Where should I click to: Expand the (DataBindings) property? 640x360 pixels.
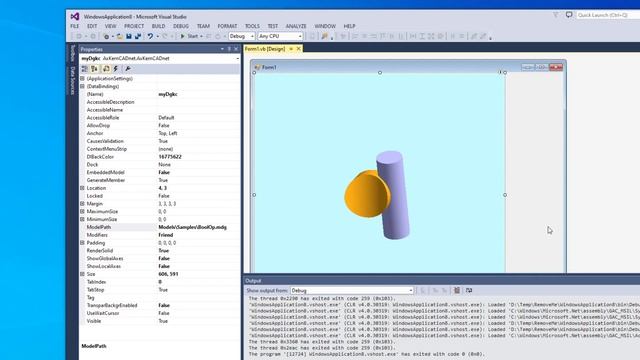coord(82,86)
